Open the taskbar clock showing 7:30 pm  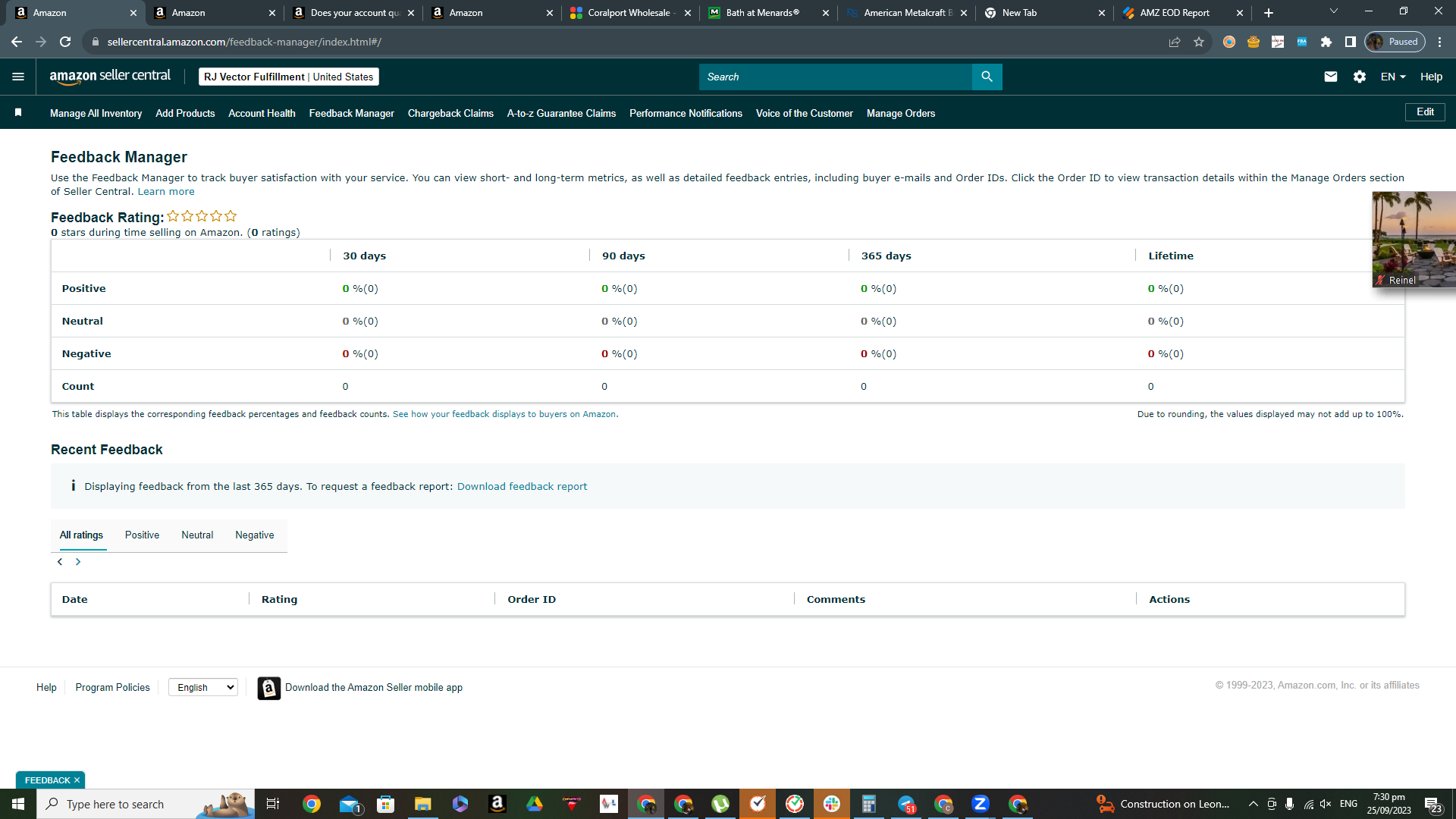(1389, 804)
